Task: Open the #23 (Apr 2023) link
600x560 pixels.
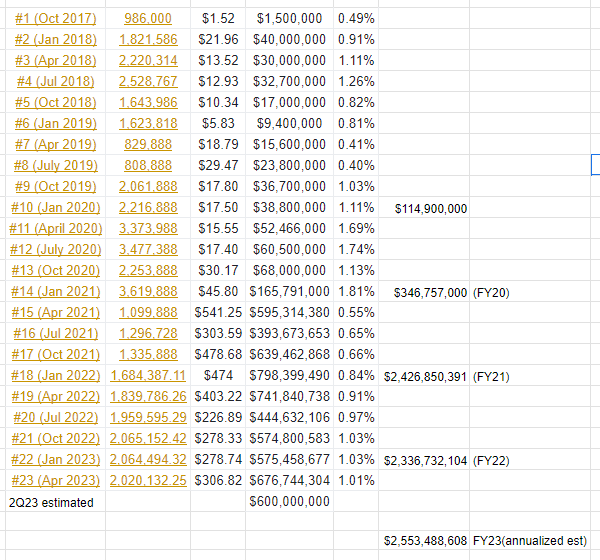Action: [x=55, y=481]
